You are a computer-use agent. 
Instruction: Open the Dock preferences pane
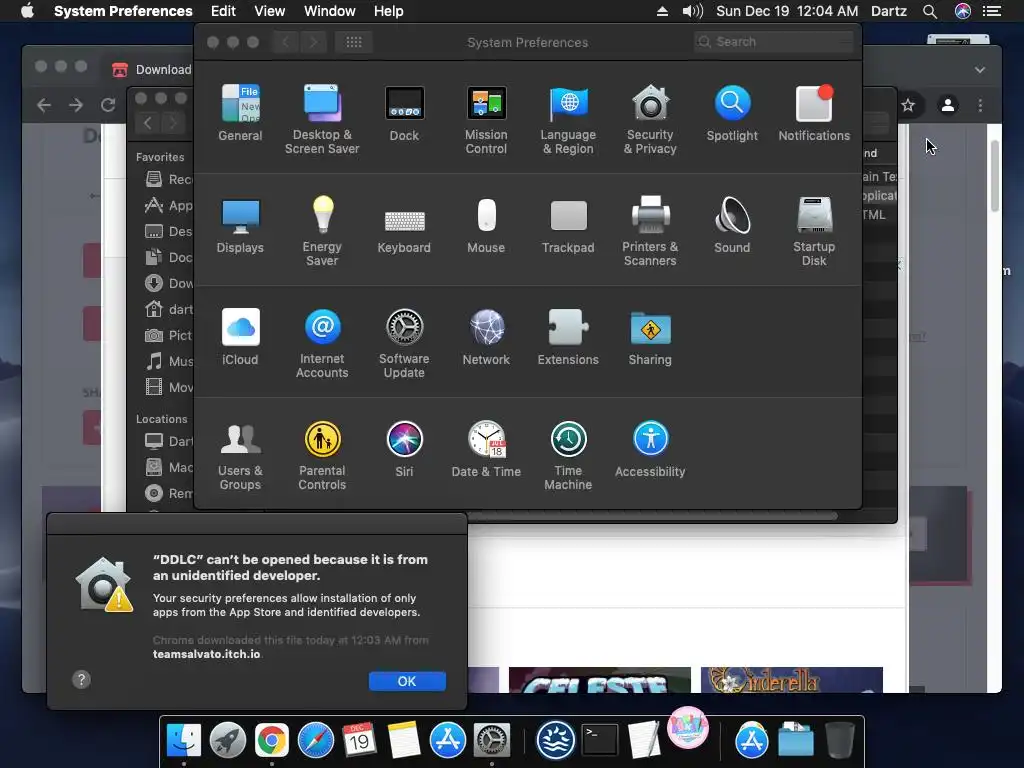pyautogui.click(x=404, y=113)
